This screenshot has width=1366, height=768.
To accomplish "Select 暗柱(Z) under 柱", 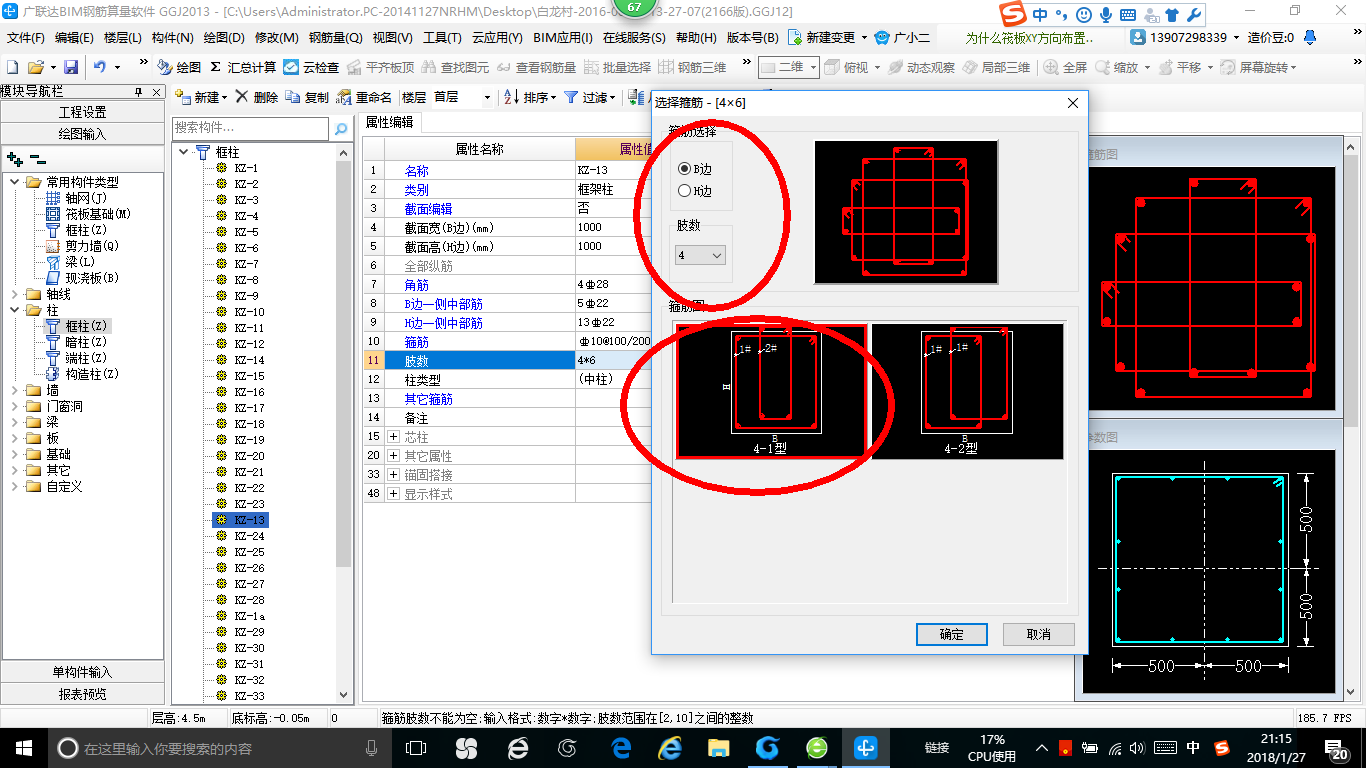I will point(76,342).
